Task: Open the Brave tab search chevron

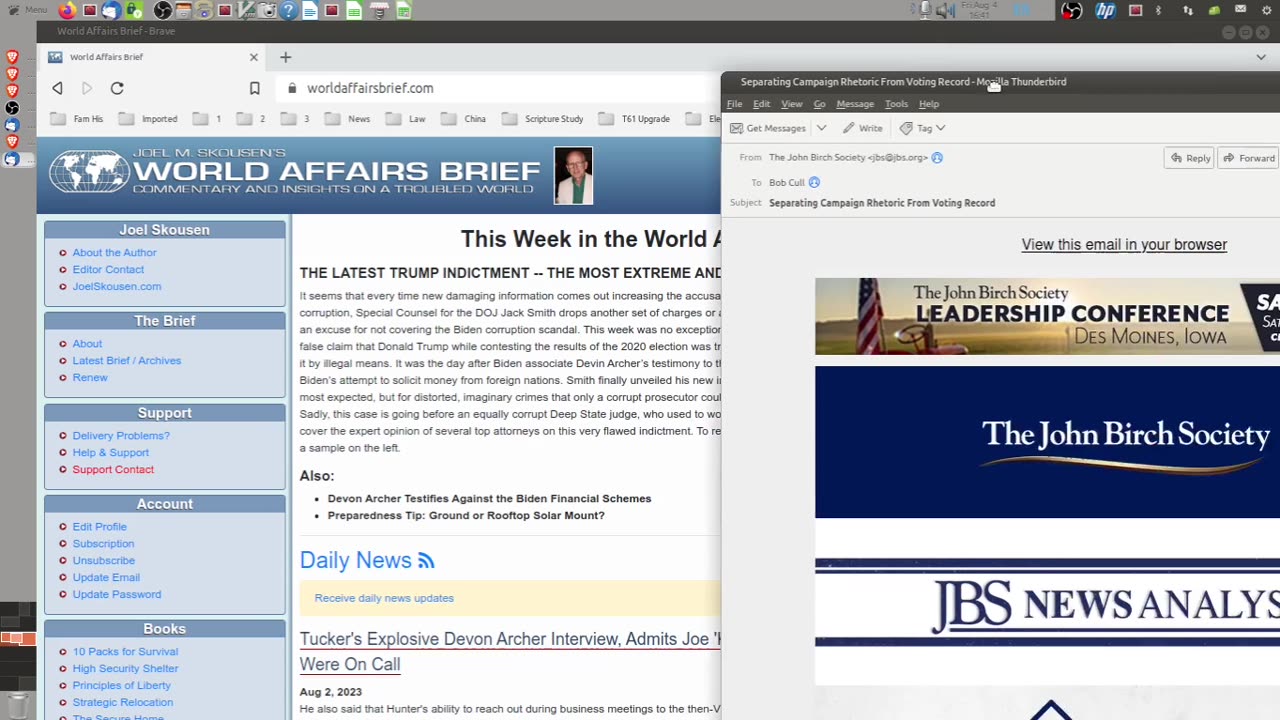Action: (x=1261, y=57)
